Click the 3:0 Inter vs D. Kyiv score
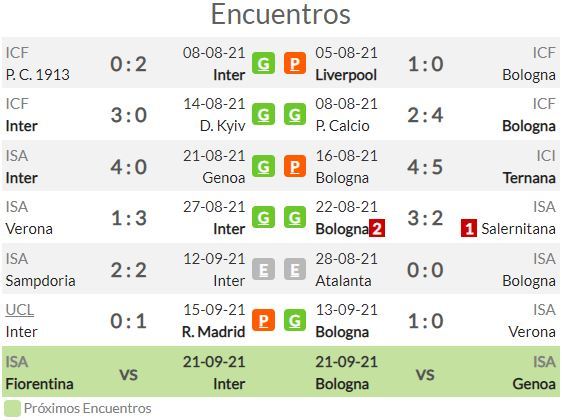This screenshot has height=420, width=562. [129, 115]
